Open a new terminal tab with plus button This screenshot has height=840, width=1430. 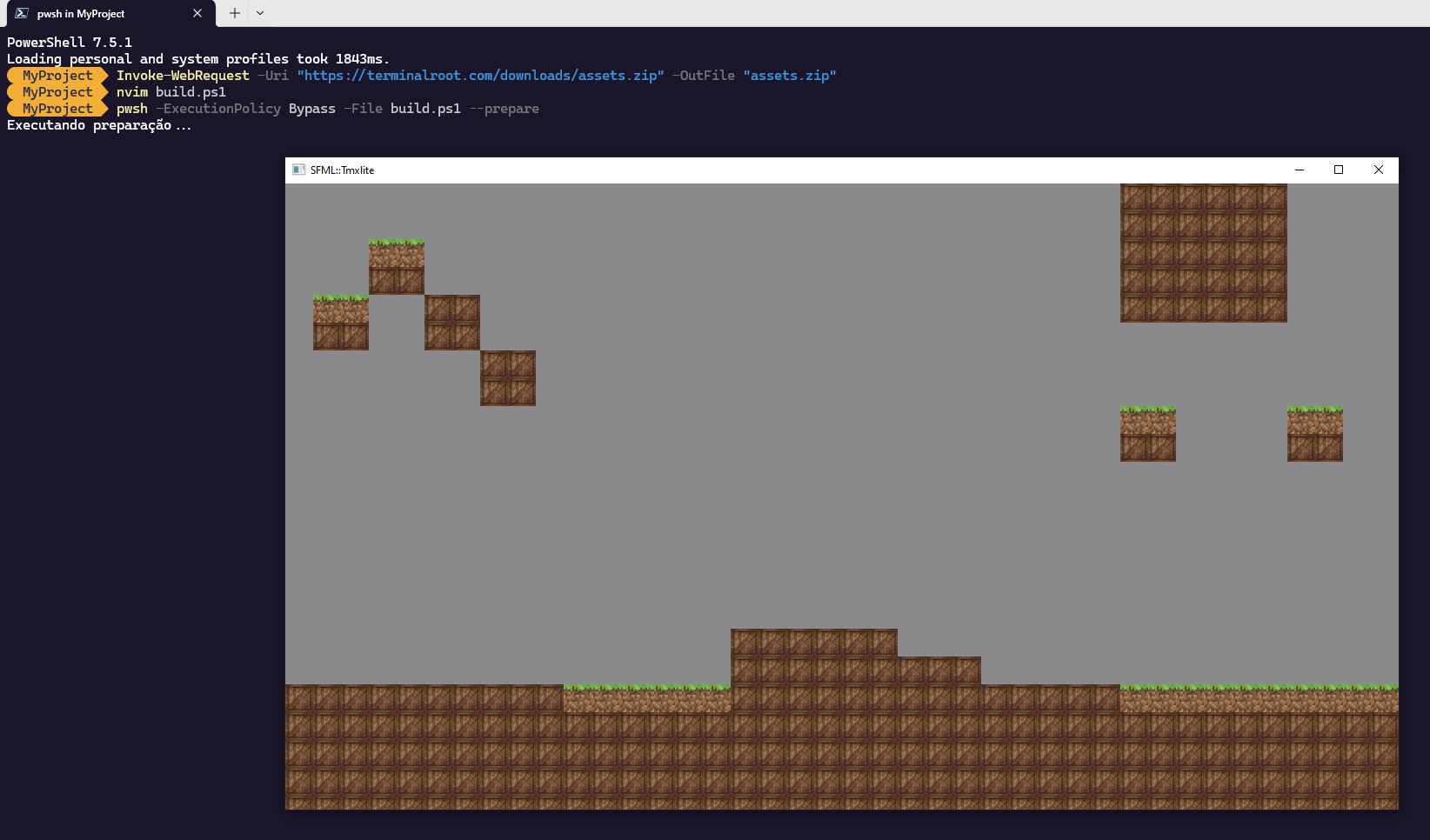tap(234, 13)
